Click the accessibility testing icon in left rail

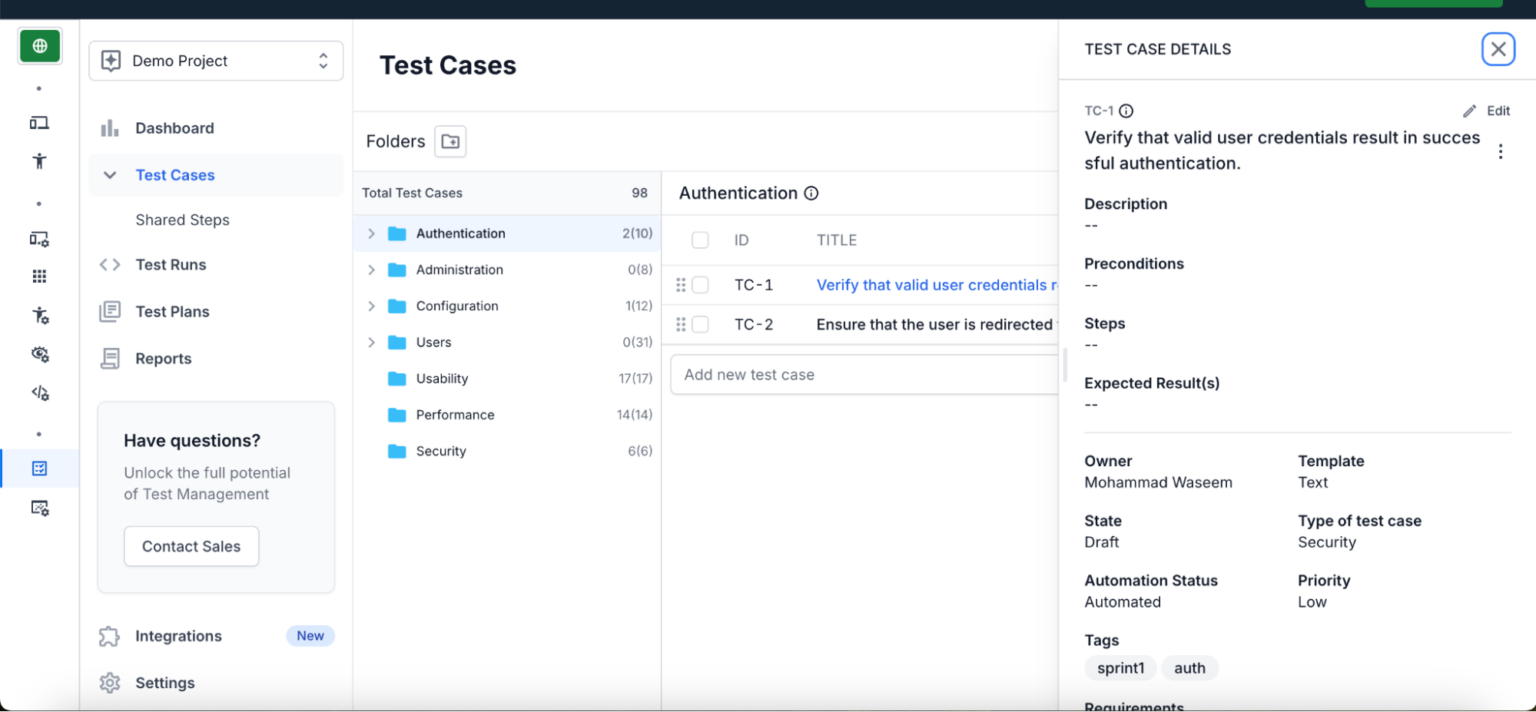pyautogui.click(x=39, y=160)
